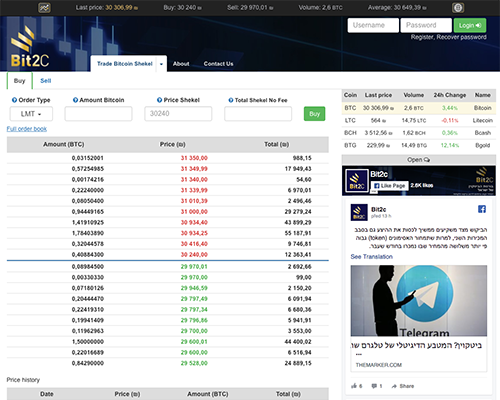Click the Telegram article thumbnail

419,301
